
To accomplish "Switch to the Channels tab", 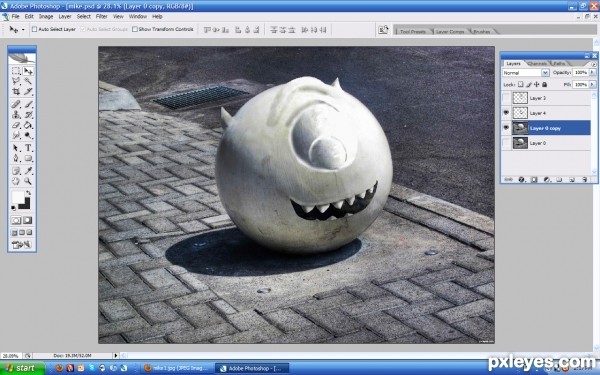I will point(536,64).
